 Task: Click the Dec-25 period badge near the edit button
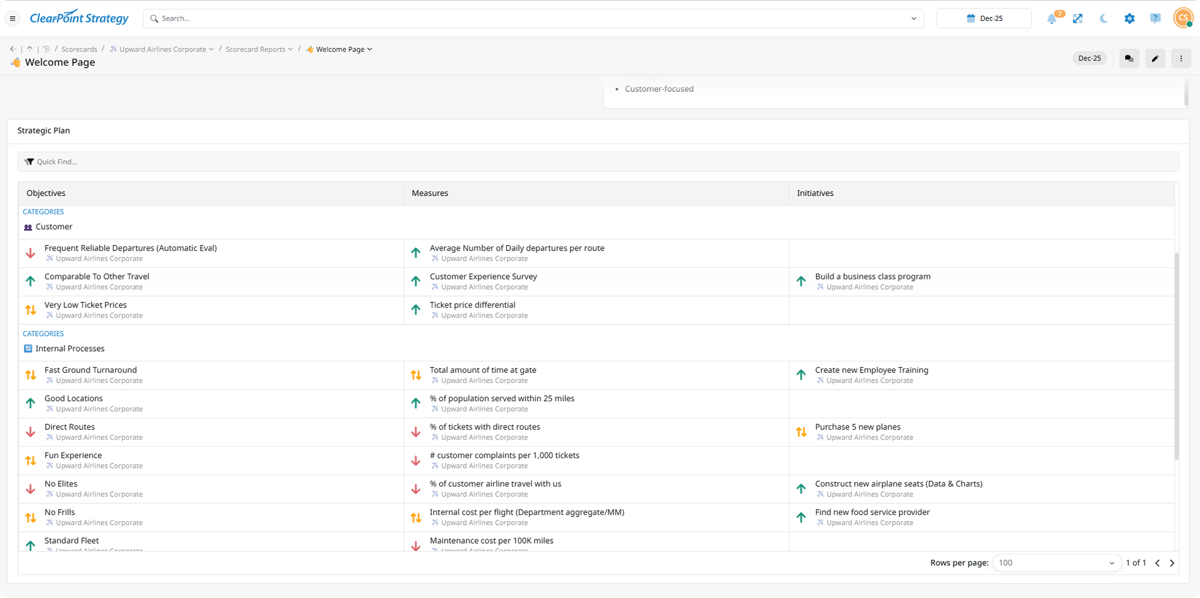pos(1089,59)
